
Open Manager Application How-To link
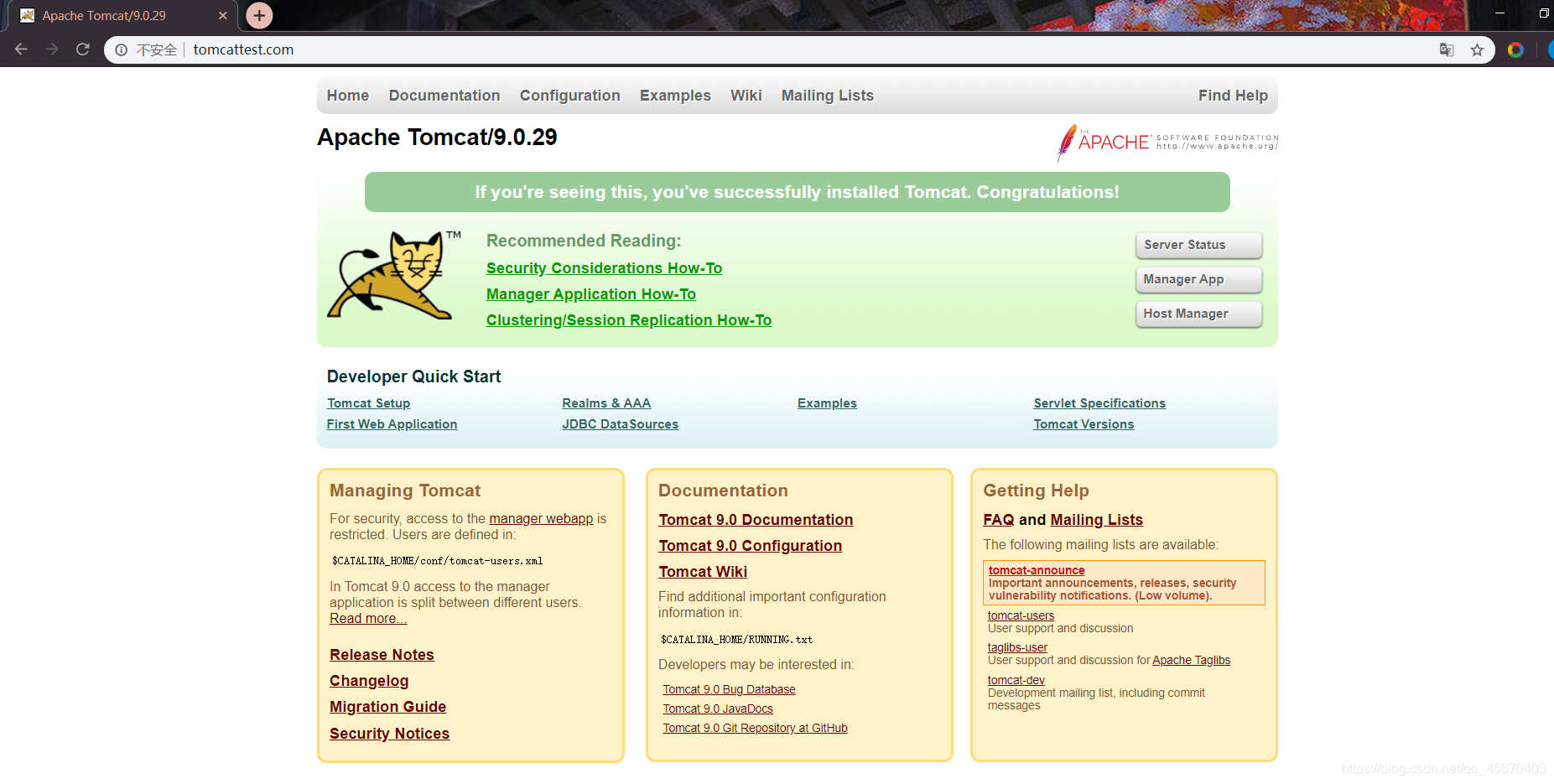[591, 294]
